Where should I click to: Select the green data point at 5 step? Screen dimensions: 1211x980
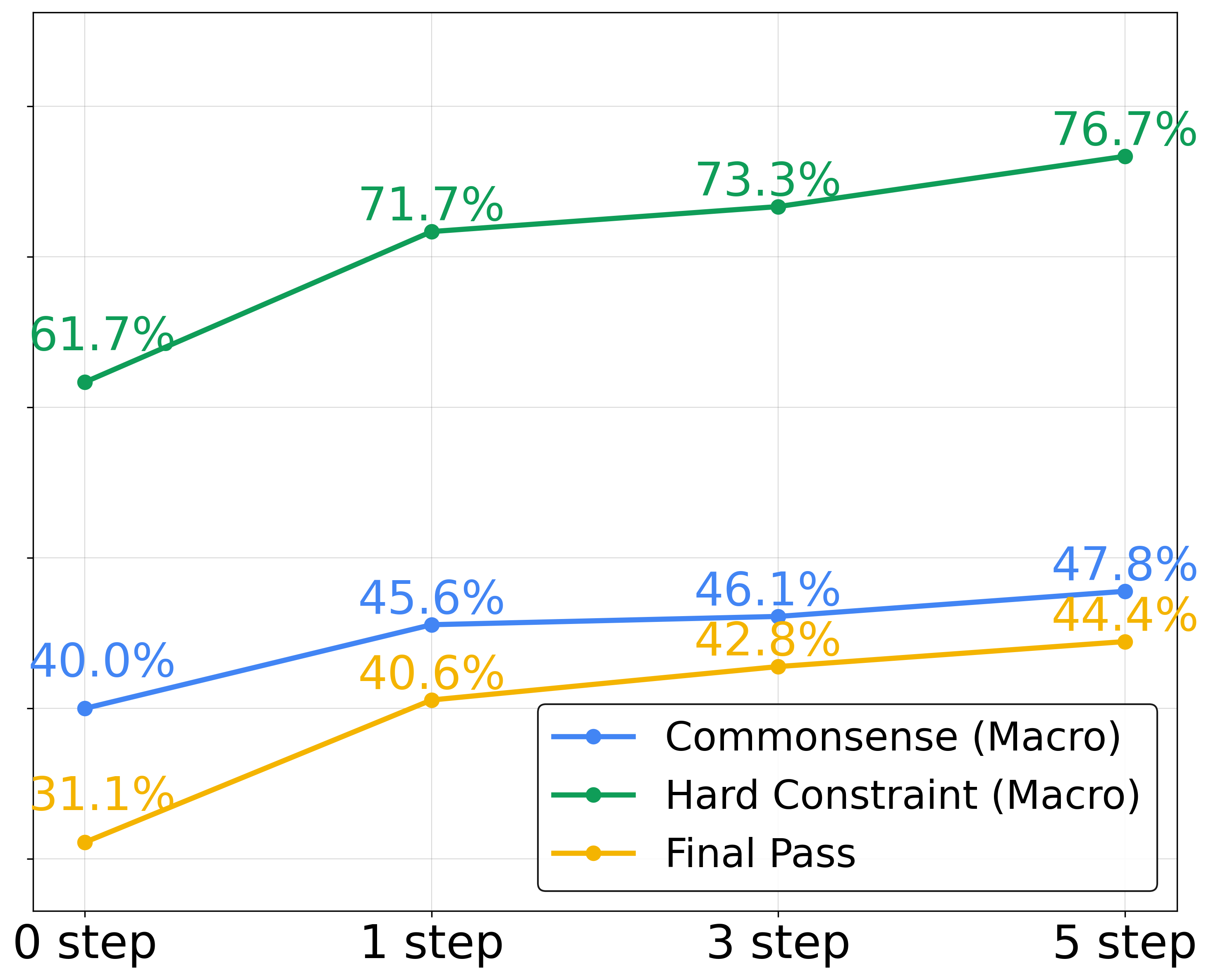click(1125, 156)
